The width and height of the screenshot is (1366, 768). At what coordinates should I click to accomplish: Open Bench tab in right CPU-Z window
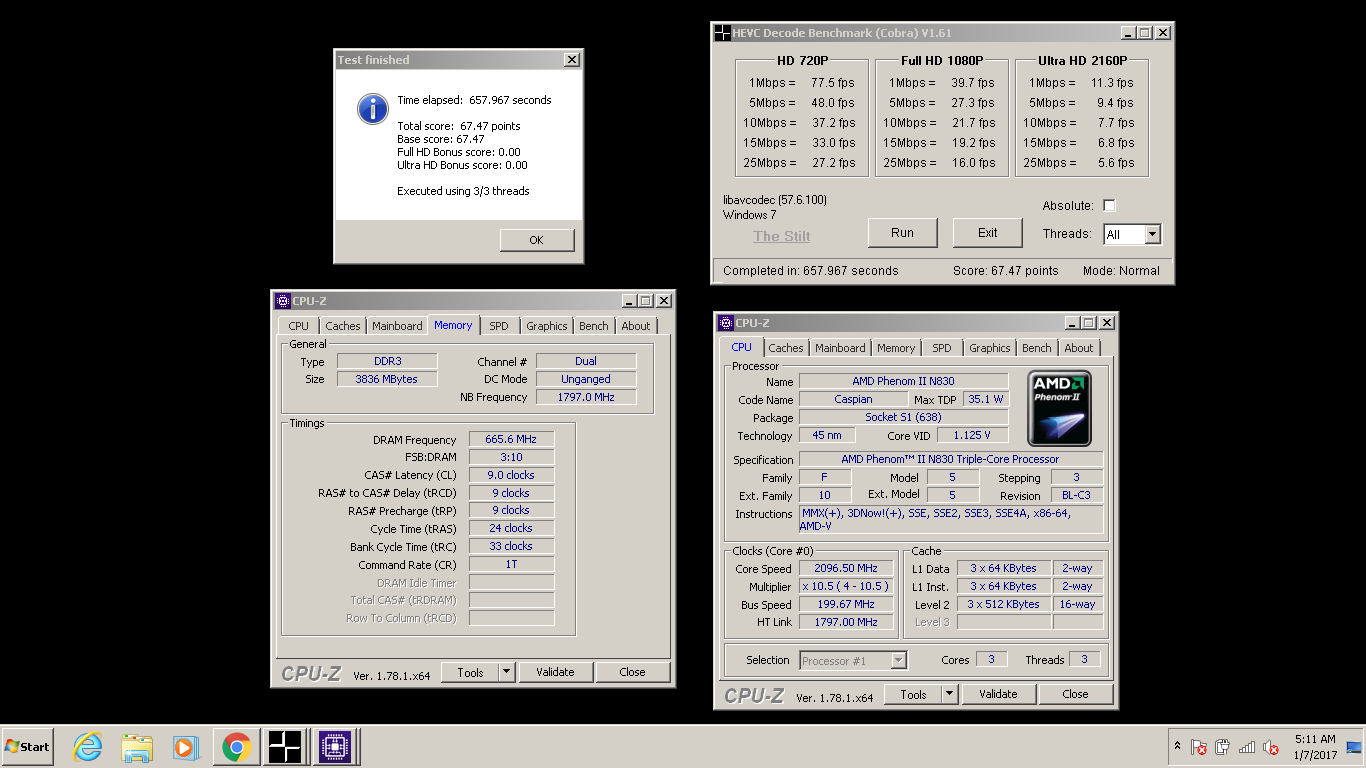[x=1036, y=348]
